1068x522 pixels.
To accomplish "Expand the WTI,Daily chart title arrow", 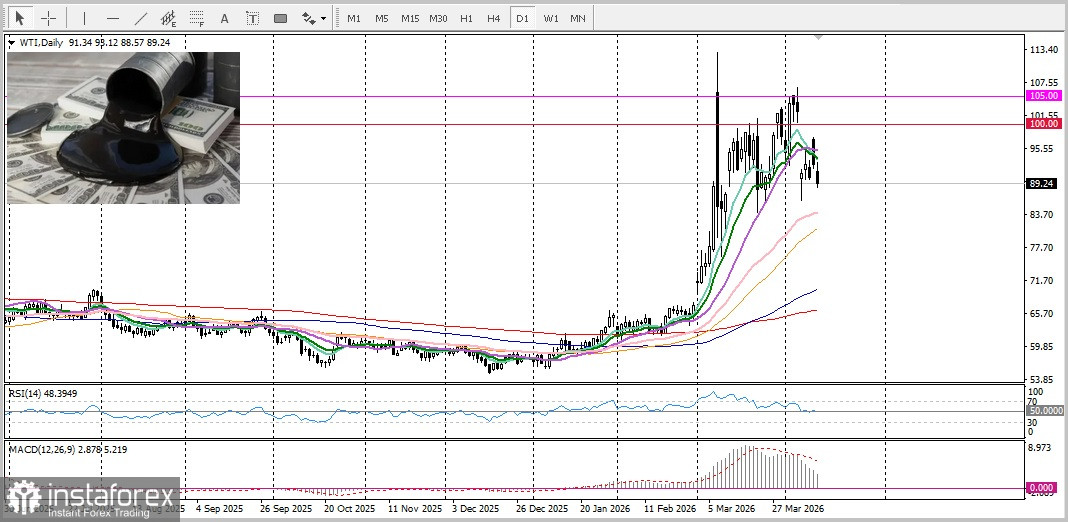I will tap(11, 42).
